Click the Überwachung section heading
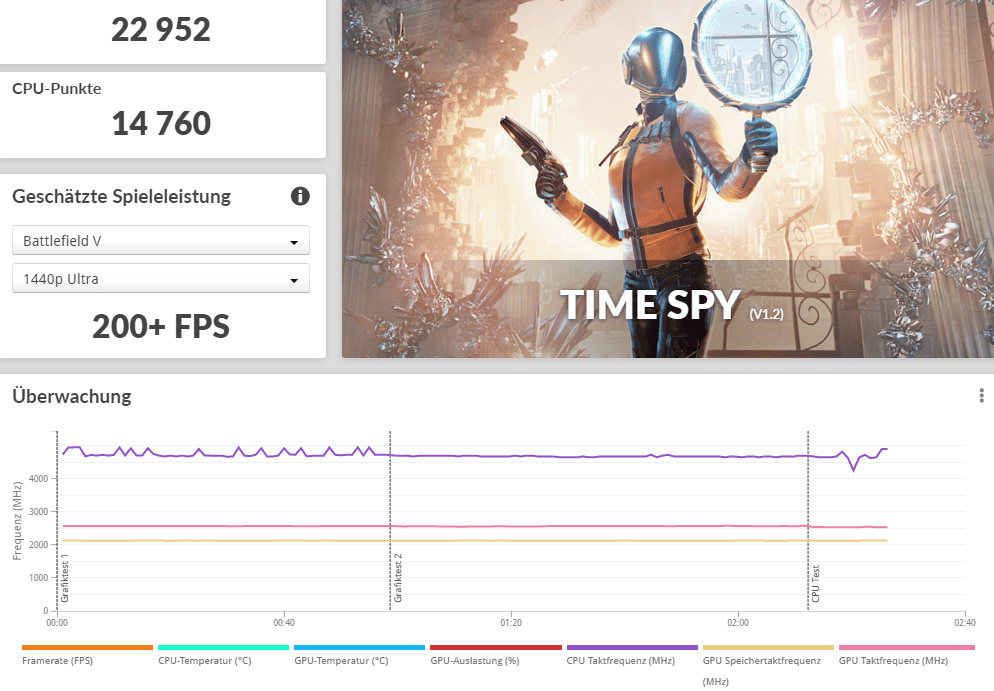 point(72,396)
